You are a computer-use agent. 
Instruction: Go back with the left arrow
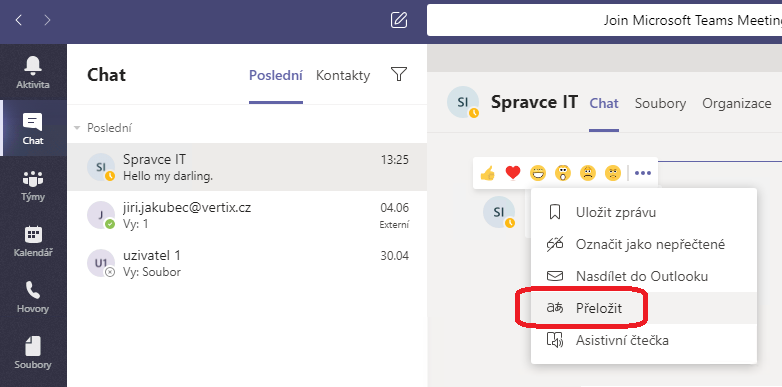tap(19, 20)
